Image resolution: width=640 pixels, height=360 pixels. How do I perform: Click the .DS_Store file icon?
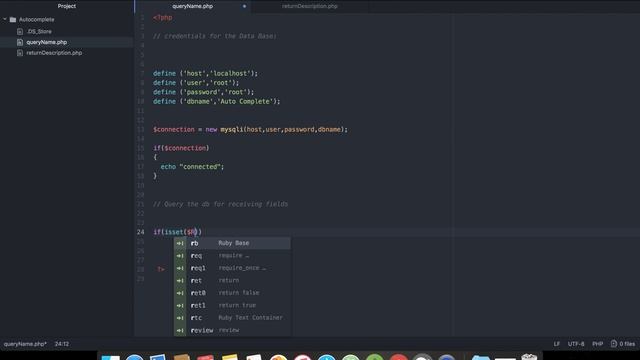(x=20, y=31)
